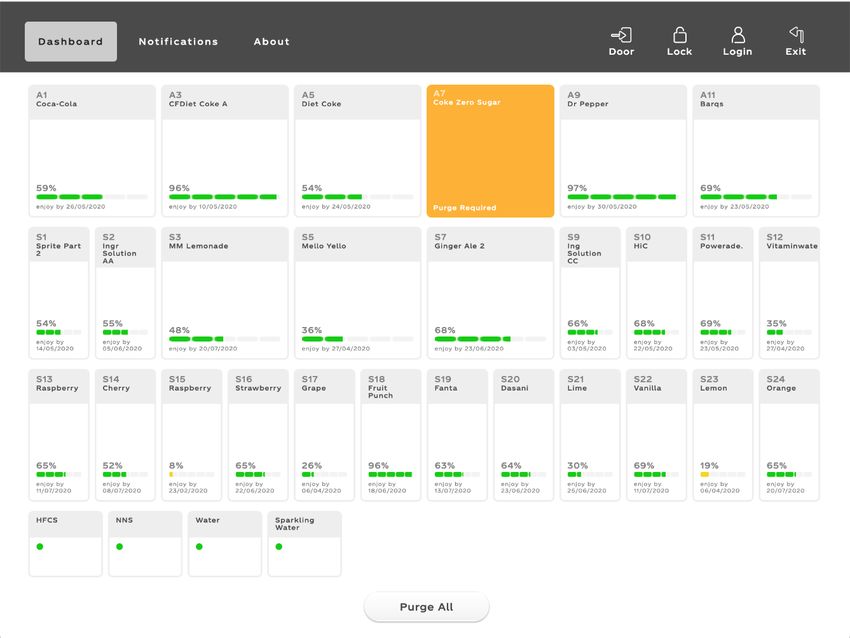This screenshot has height=638, width=850.
Task: Select the S11 Powerade card
Action: click(723, 293)
